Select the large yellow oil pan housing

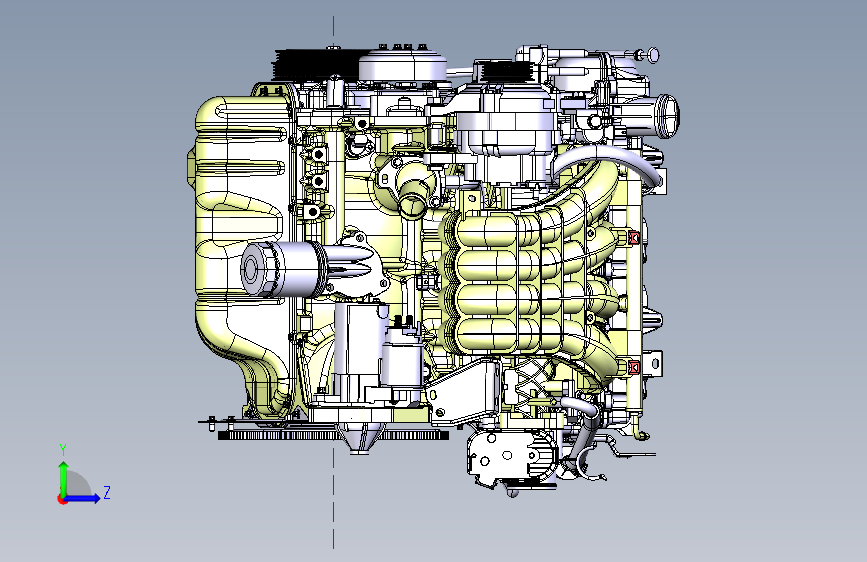(242, 254)
